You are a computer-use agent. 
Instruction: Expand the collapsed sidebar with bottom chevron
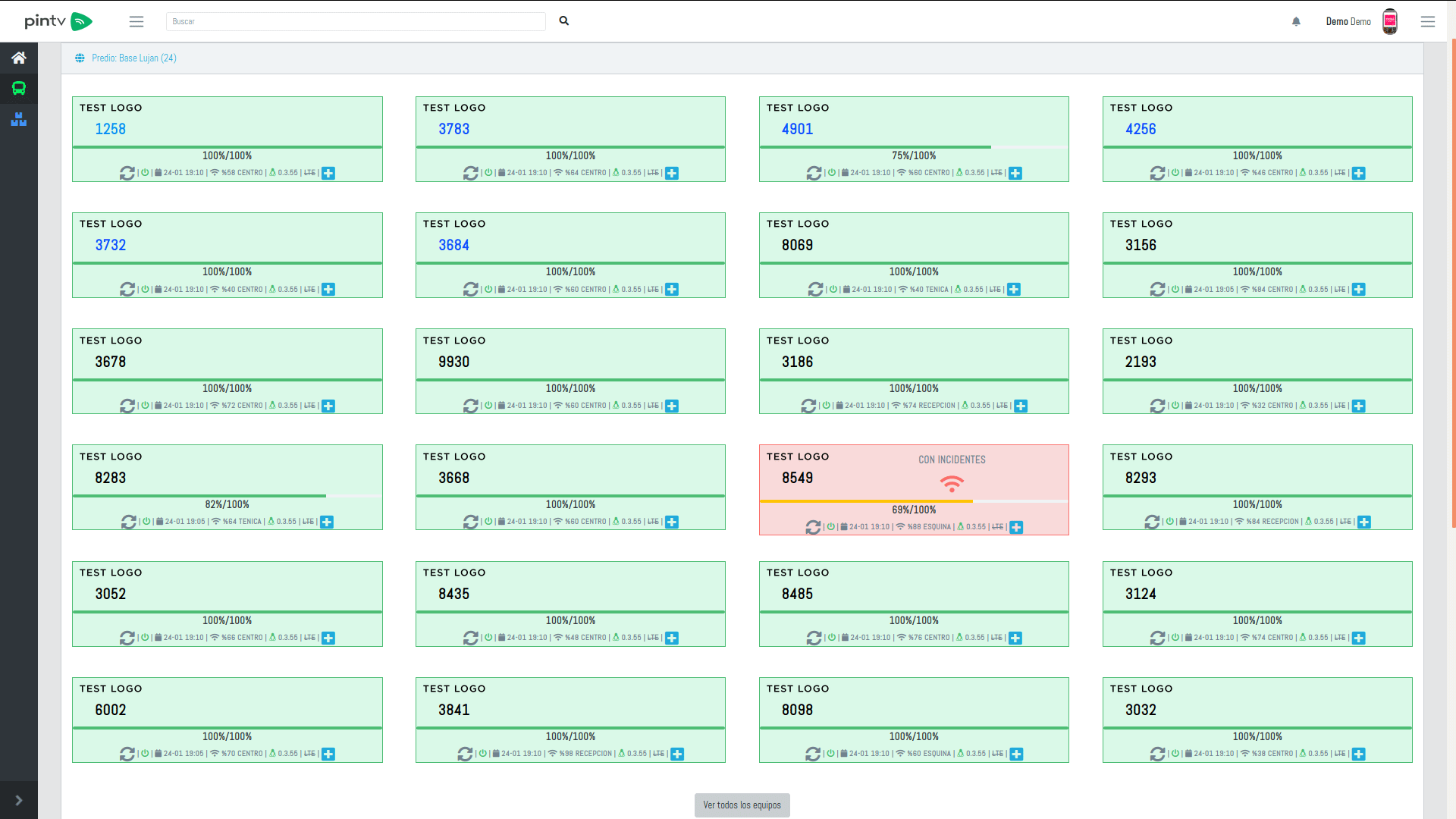pos(19,800)
